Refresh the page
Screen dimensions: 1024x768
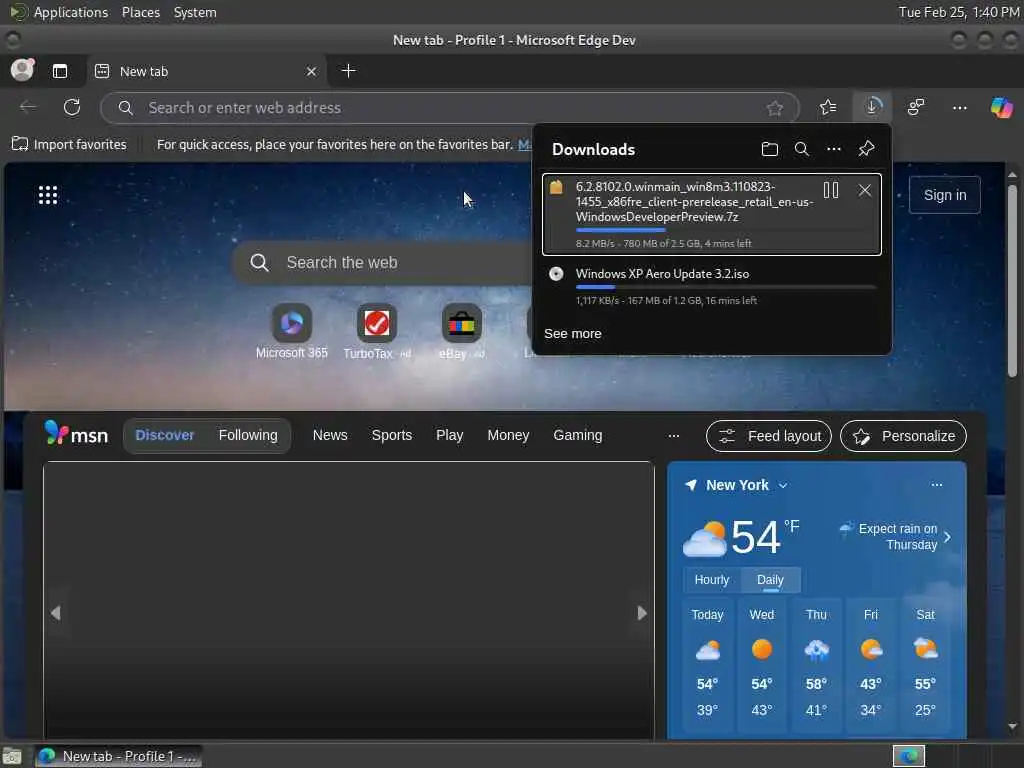click(72, 107)
